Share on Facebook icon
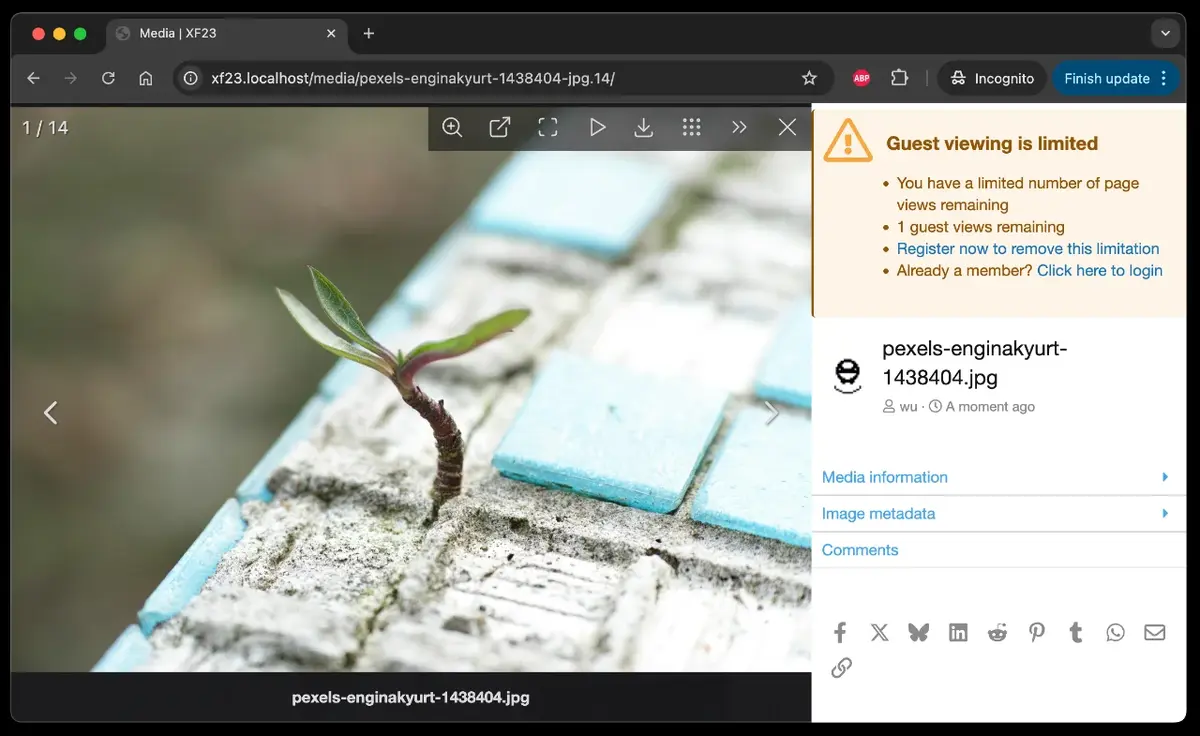1200x736 pixels. 840,632
